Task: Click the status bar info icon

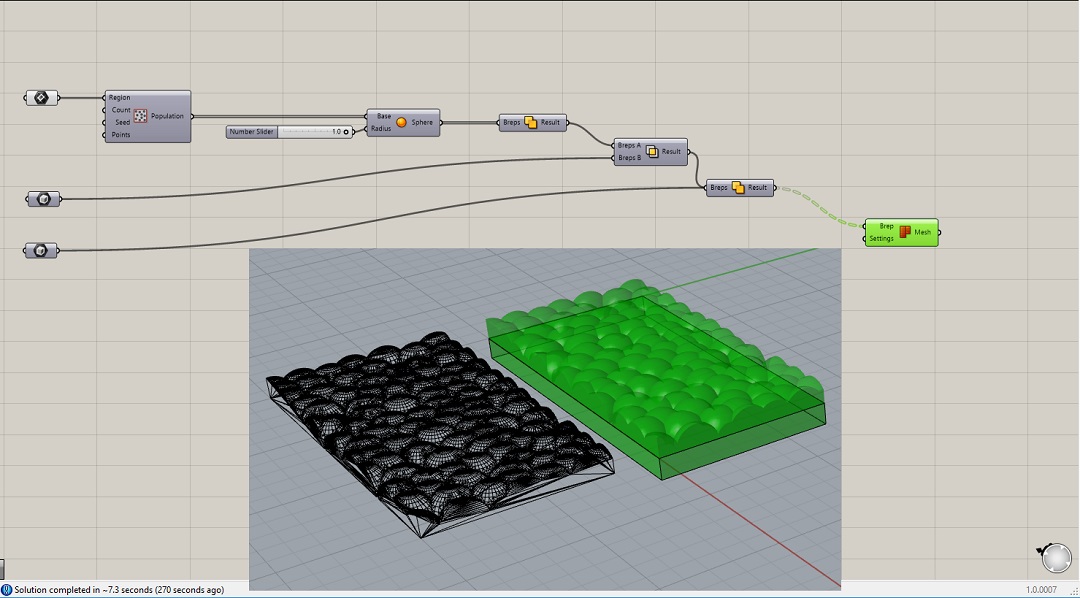Action: tap(6, 590)
